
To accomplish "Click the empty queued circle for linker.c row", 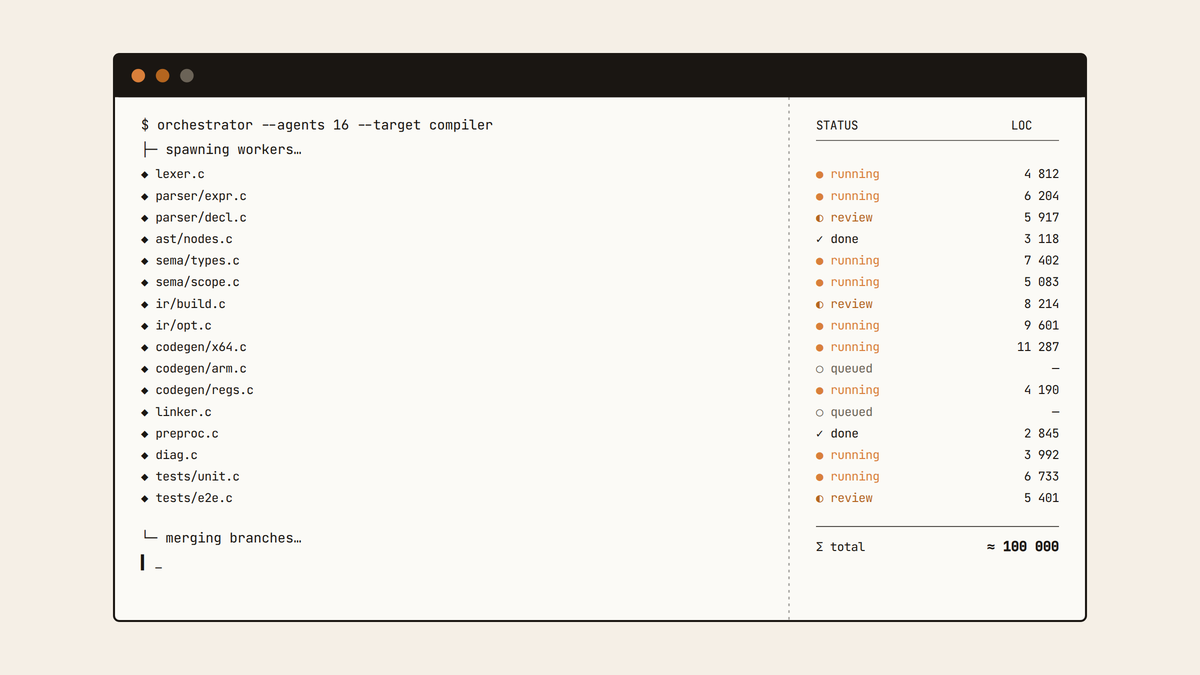I will click(820, 412).
